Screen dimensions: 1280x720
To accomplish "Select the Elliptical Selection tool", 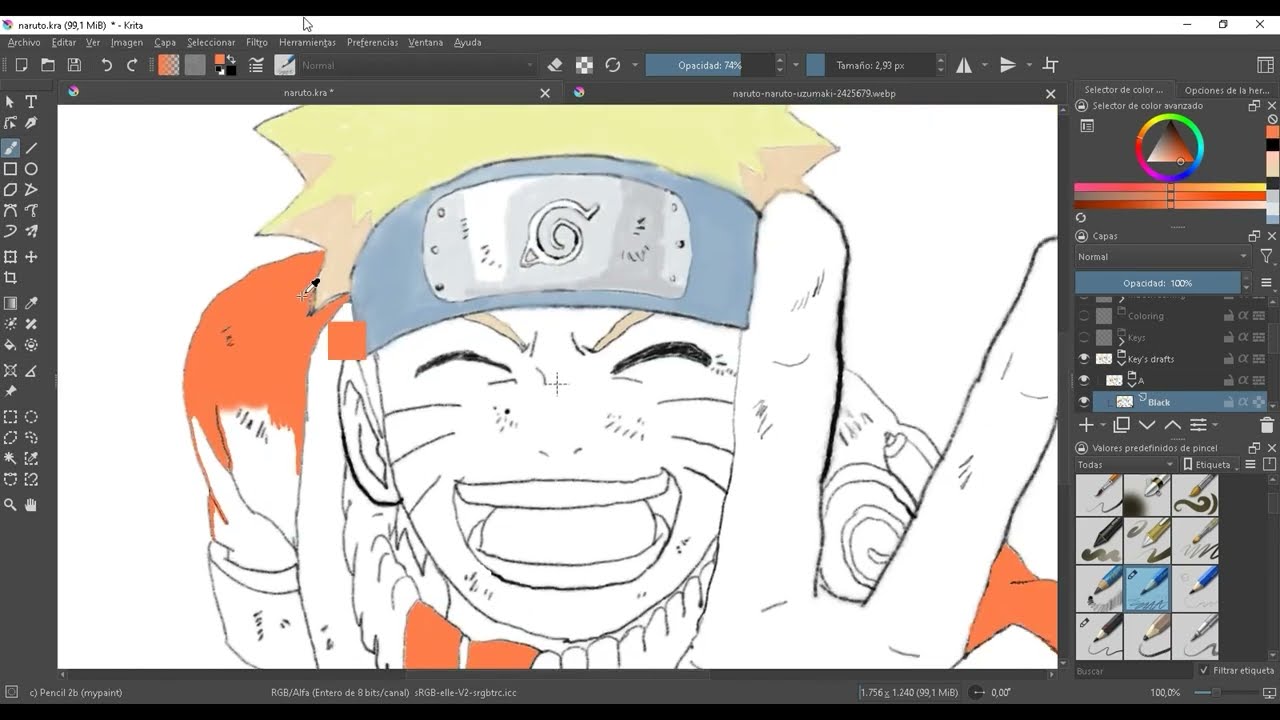I will [x=31, y=417].
